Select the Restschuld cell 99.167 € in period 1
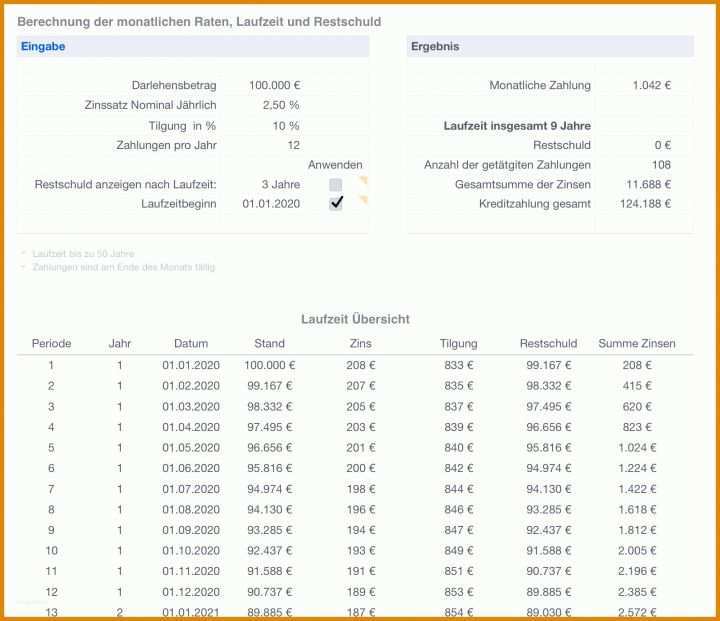Screen dimensions: 720x621 [x=549, y=366]
